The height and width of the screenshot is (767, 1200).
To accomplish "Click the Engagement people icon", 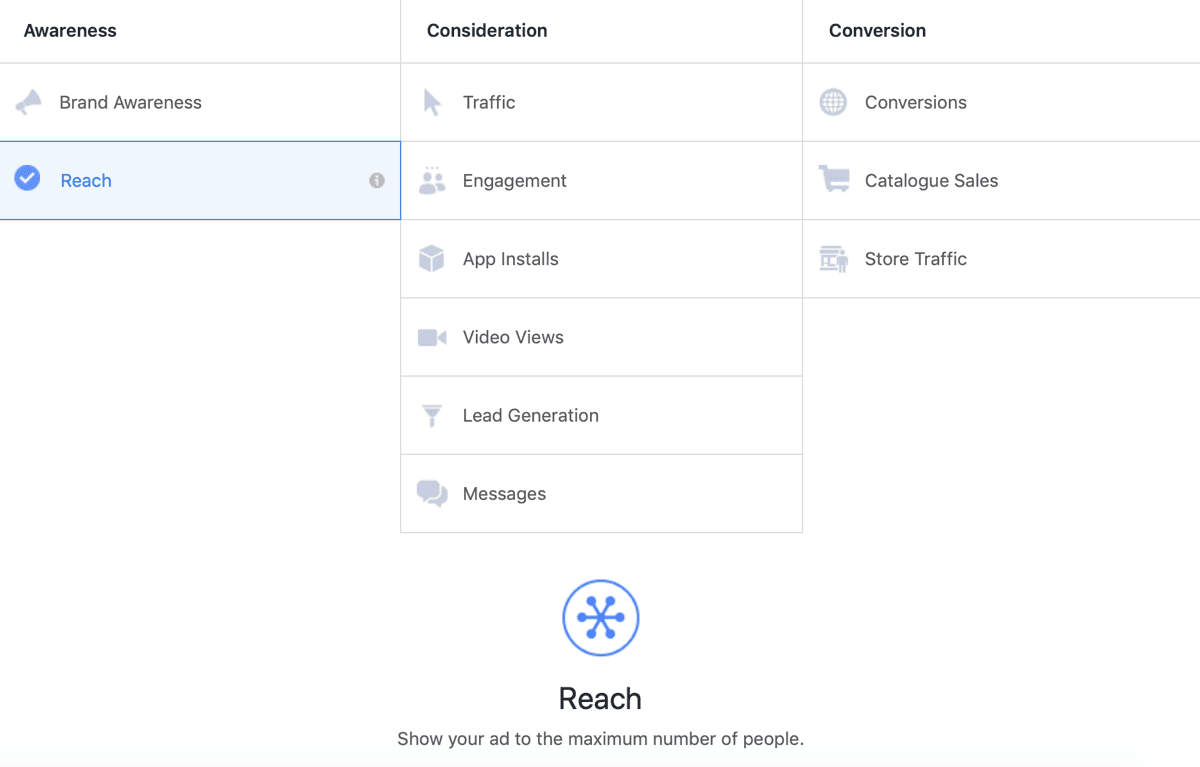I will (x=432, y=181).
